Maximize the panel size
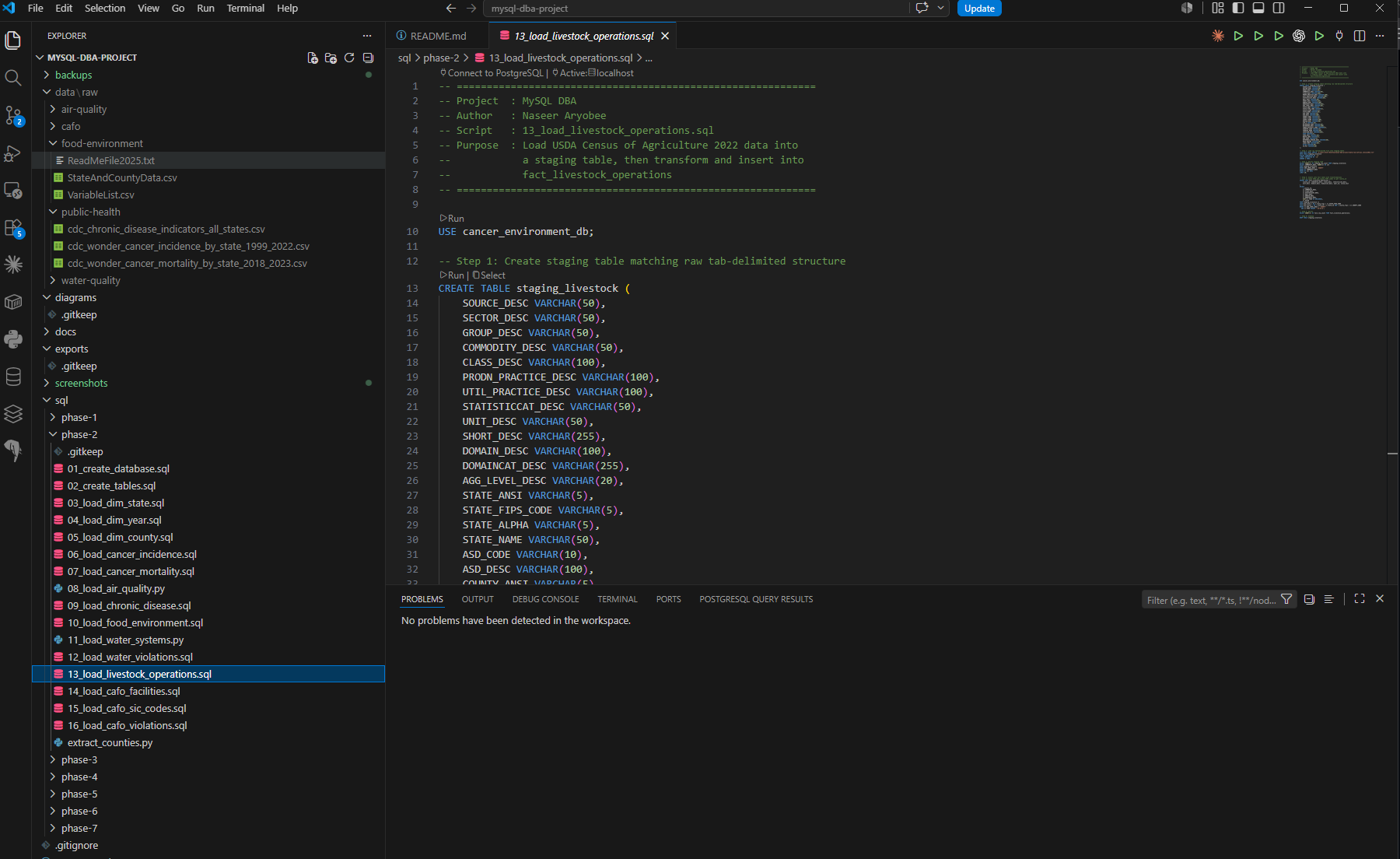Screen dimensions: 1400x859 (x=1360, y=598)
